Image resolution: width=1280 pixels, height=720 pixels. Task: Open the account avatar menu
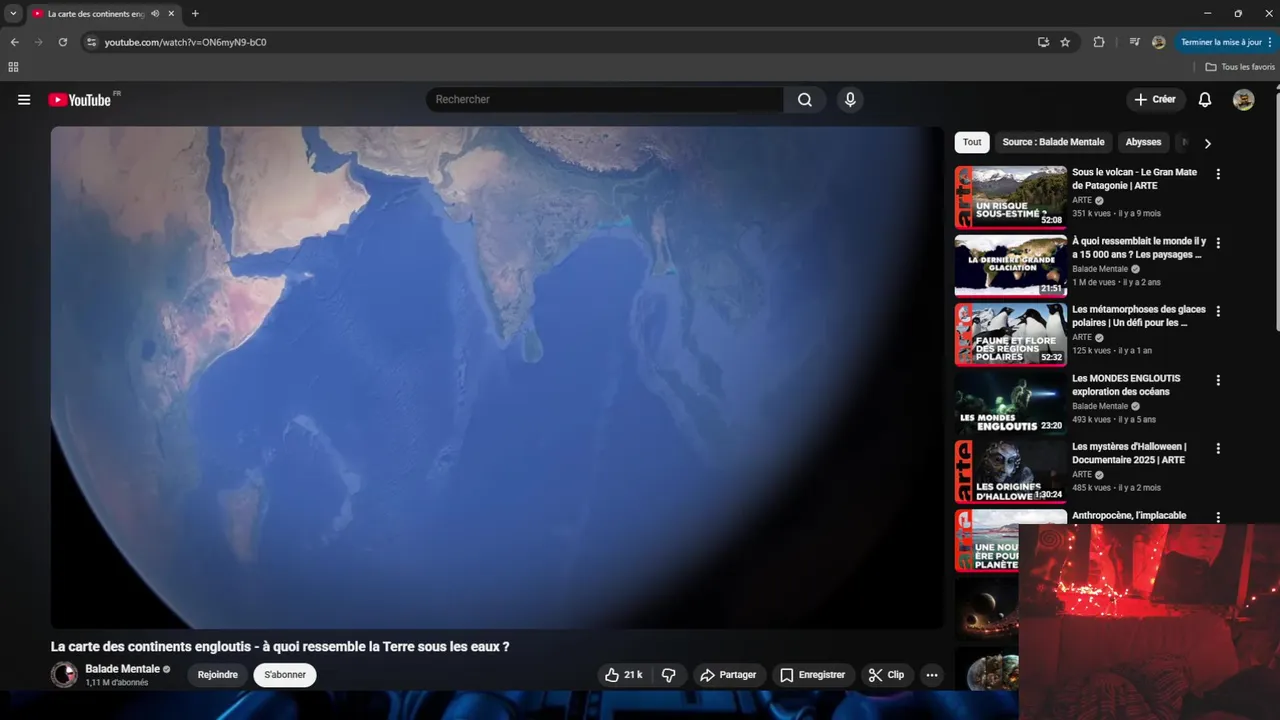pos(1243,100)
